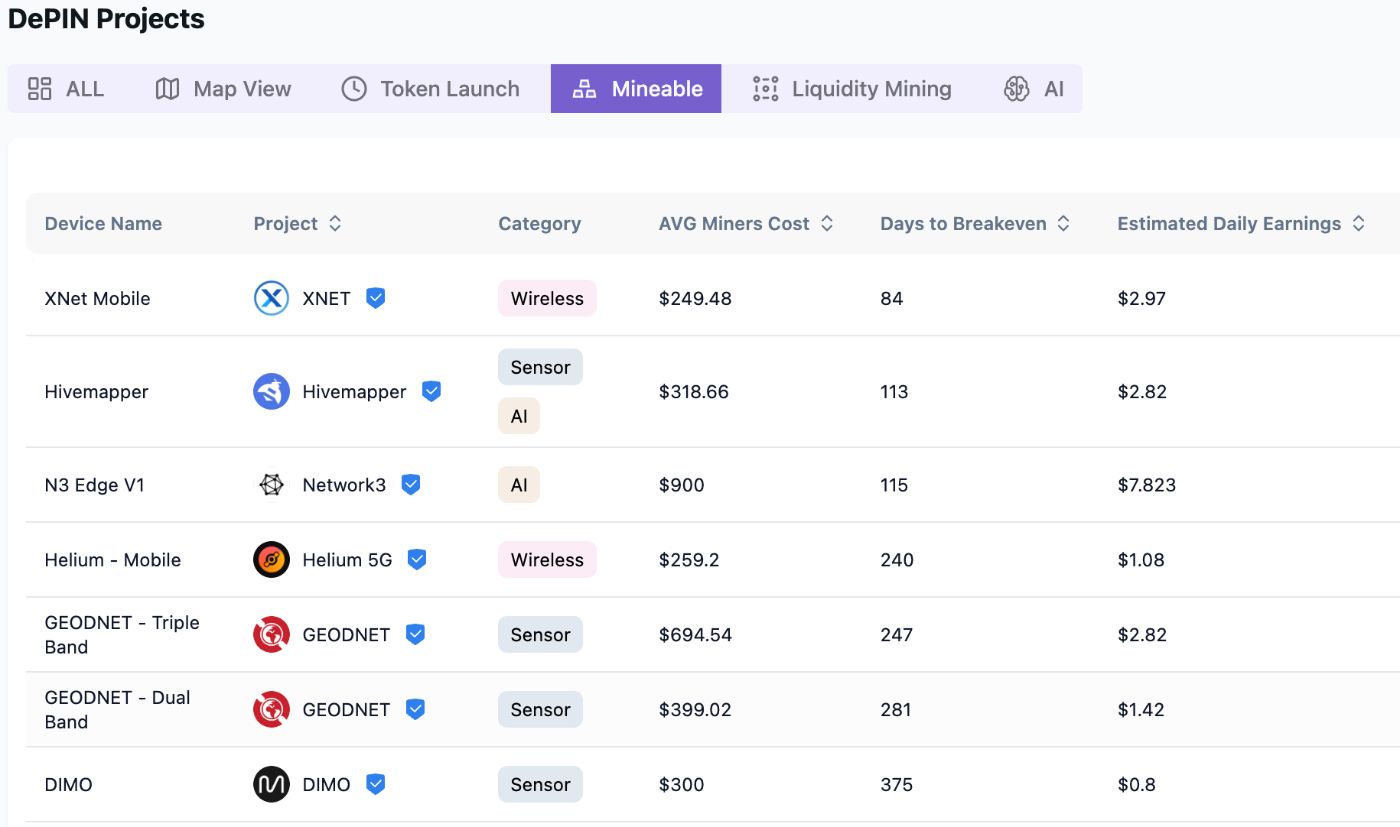1400x827 pixels.
Task: Click device name N3 Edge V1
Action: 95,485
